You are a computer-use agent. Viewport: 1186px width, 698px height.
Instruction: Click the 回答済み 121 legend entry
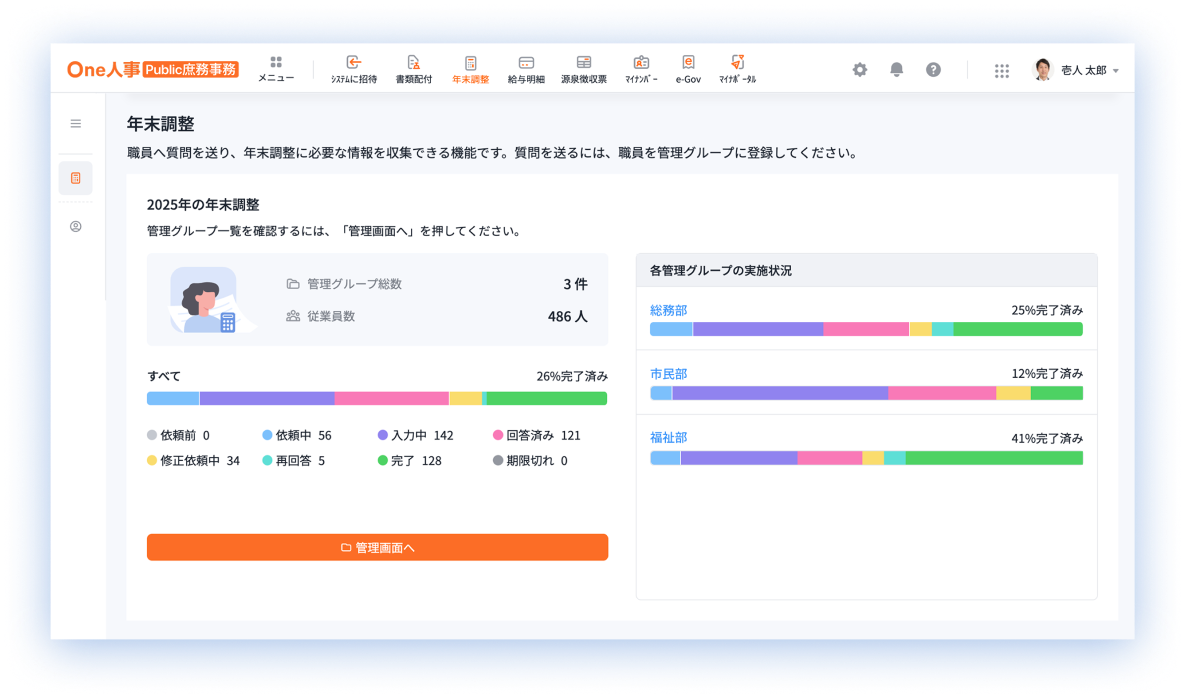(537, 436)
